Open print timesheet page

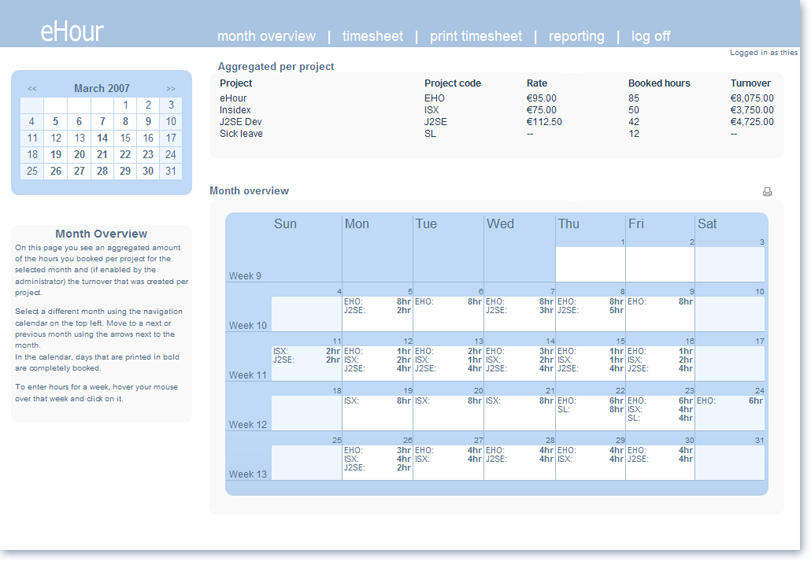tap(476, 36)
